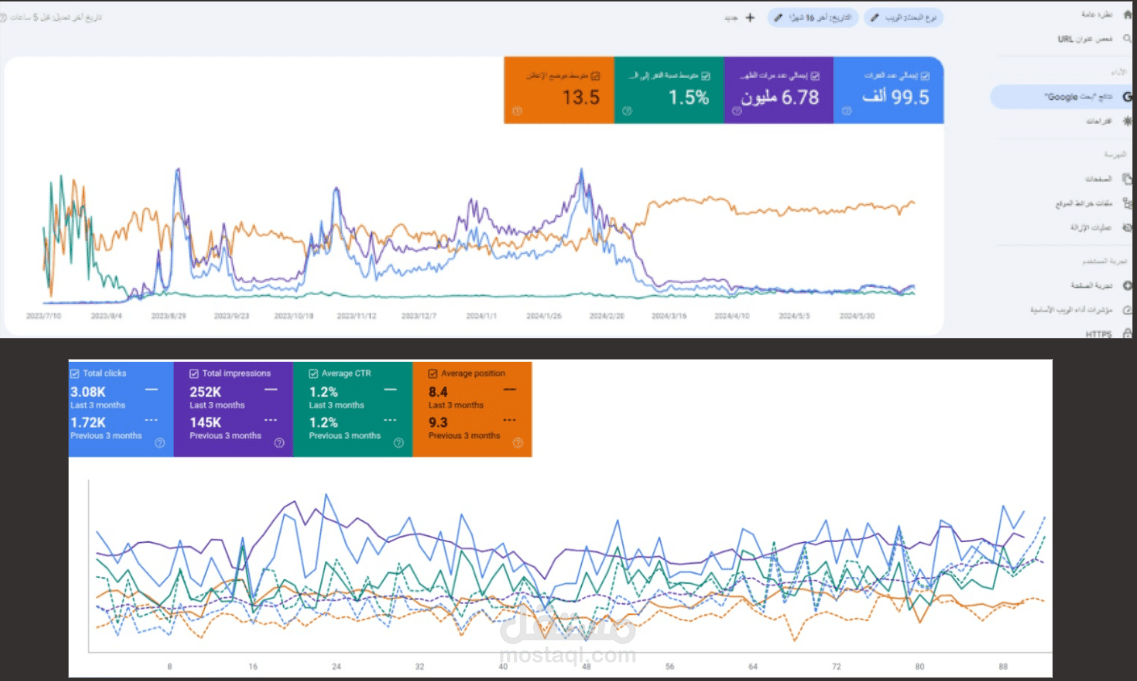
Task: Click the Pages (الصفحات) document icon
Action: [1127, 178]
